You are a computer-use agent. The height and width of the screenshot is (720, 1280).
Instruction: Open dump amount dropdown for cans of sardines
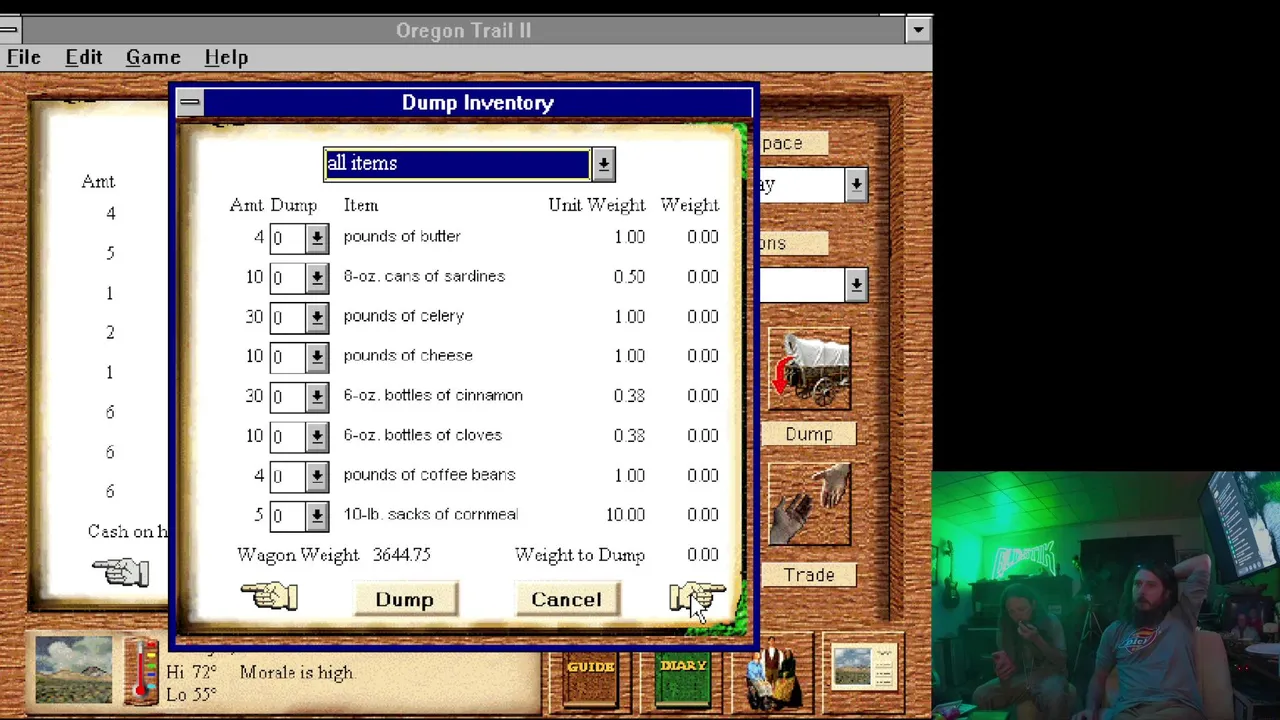(x=317, y=278)
